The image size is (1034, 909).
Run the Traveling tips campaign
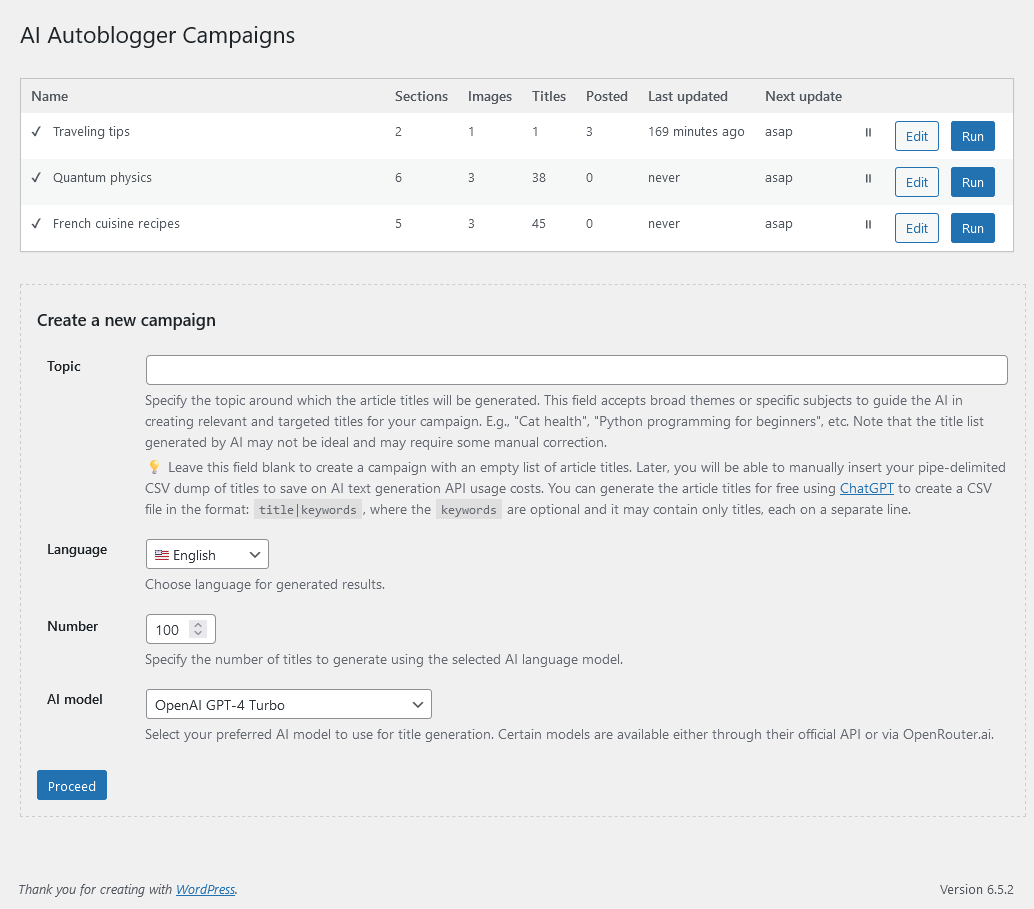(972, 137)
